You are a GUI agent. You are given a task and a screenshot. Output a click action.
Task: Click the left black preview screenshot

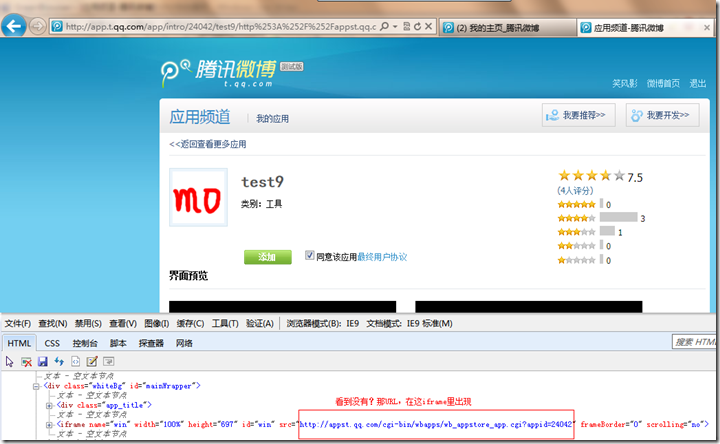(282, 307)
